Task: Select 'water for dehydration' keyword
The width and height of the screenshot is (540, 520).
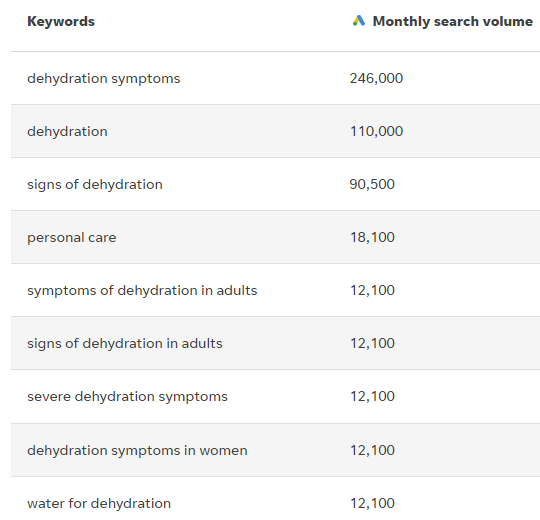Action: point(99,503)
